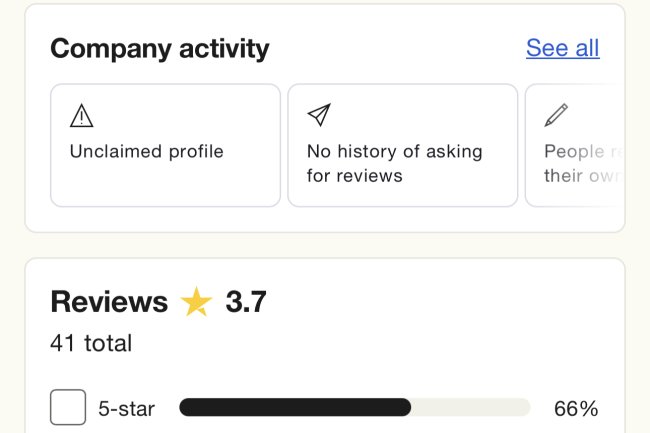This screenshot has width=650, height=433.
Task: Select the partially visible People card text
Action: pos(575,152)
